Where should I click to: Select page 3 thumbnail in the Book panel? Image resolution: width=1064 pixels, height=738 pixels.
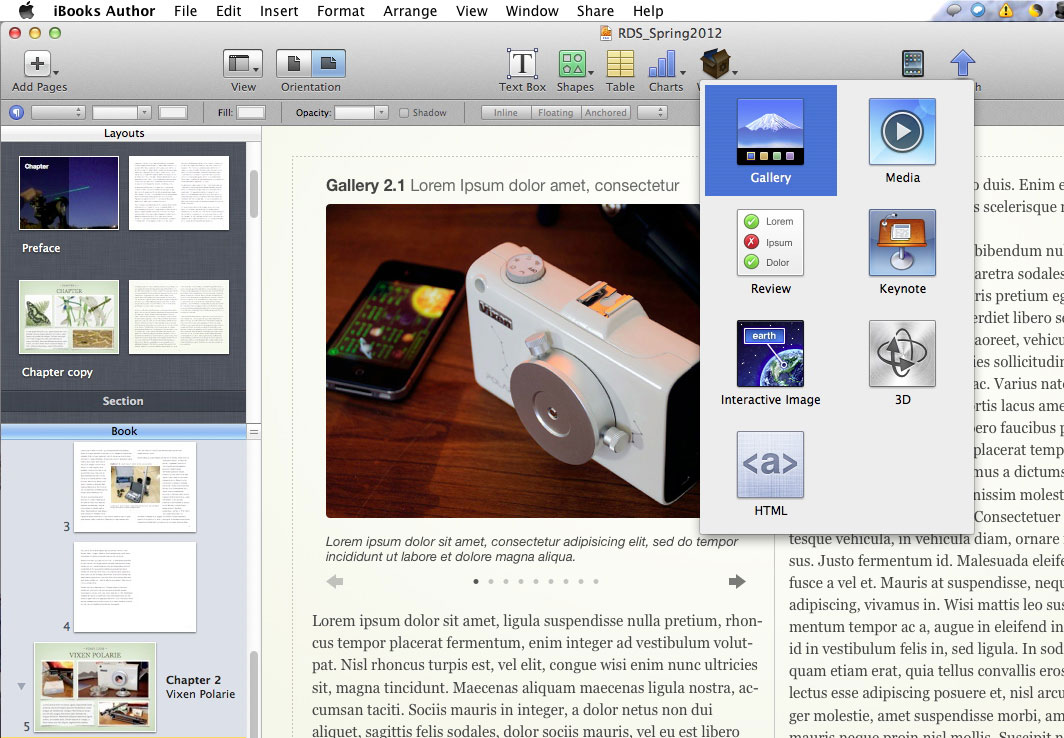[135, 487]
